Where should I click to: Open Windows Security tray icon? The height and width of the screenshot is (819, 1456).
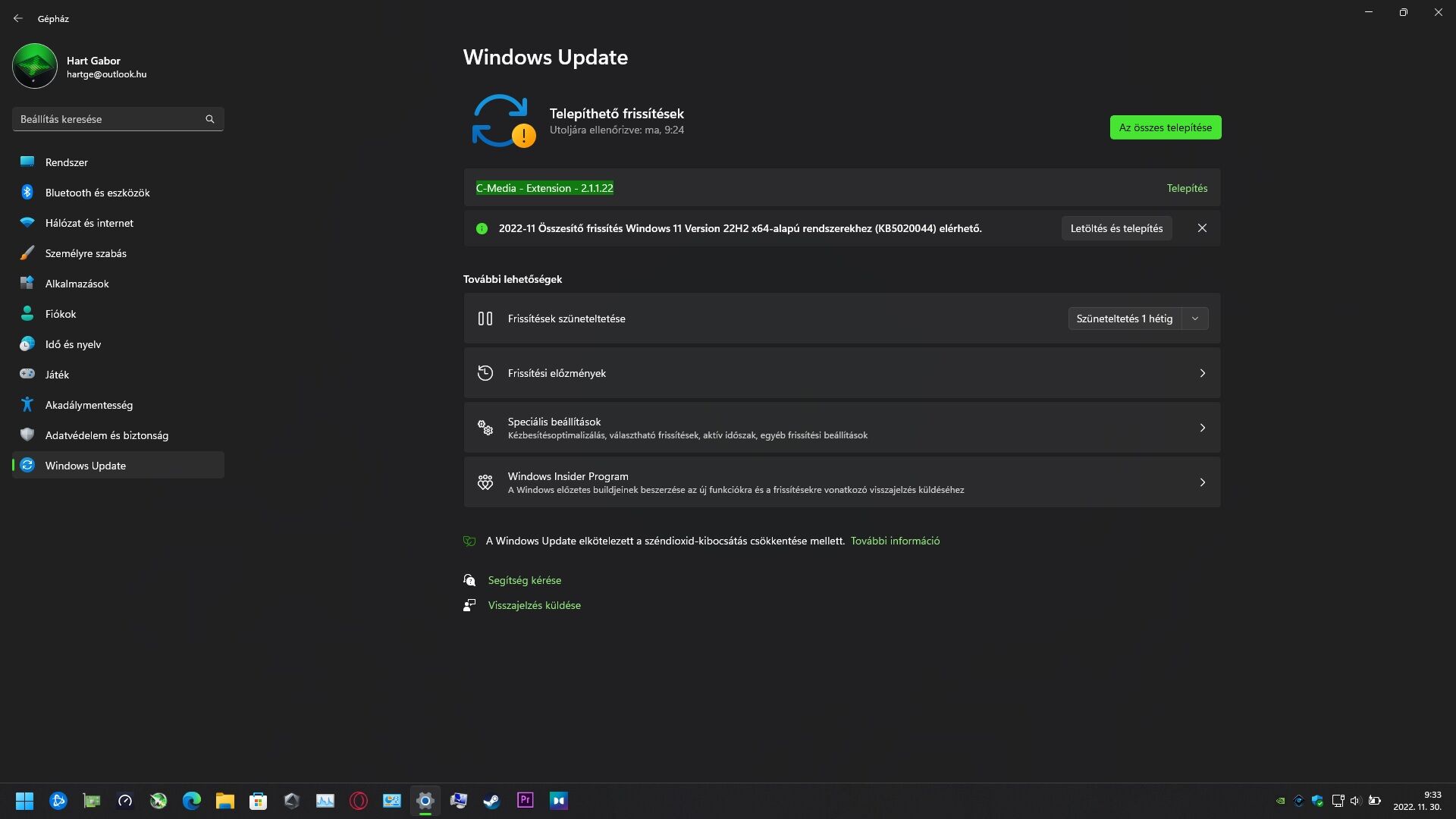pos(1317,801)
